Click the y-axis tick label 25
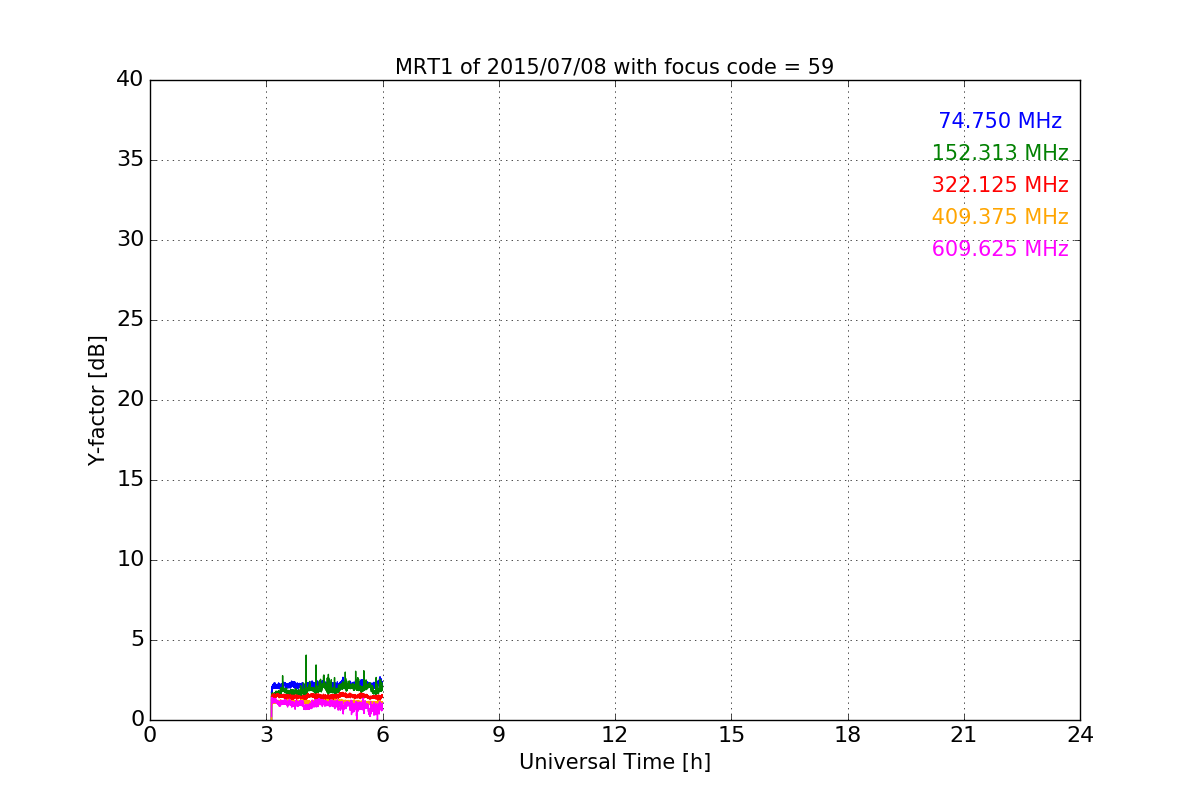 pos(130,320)
